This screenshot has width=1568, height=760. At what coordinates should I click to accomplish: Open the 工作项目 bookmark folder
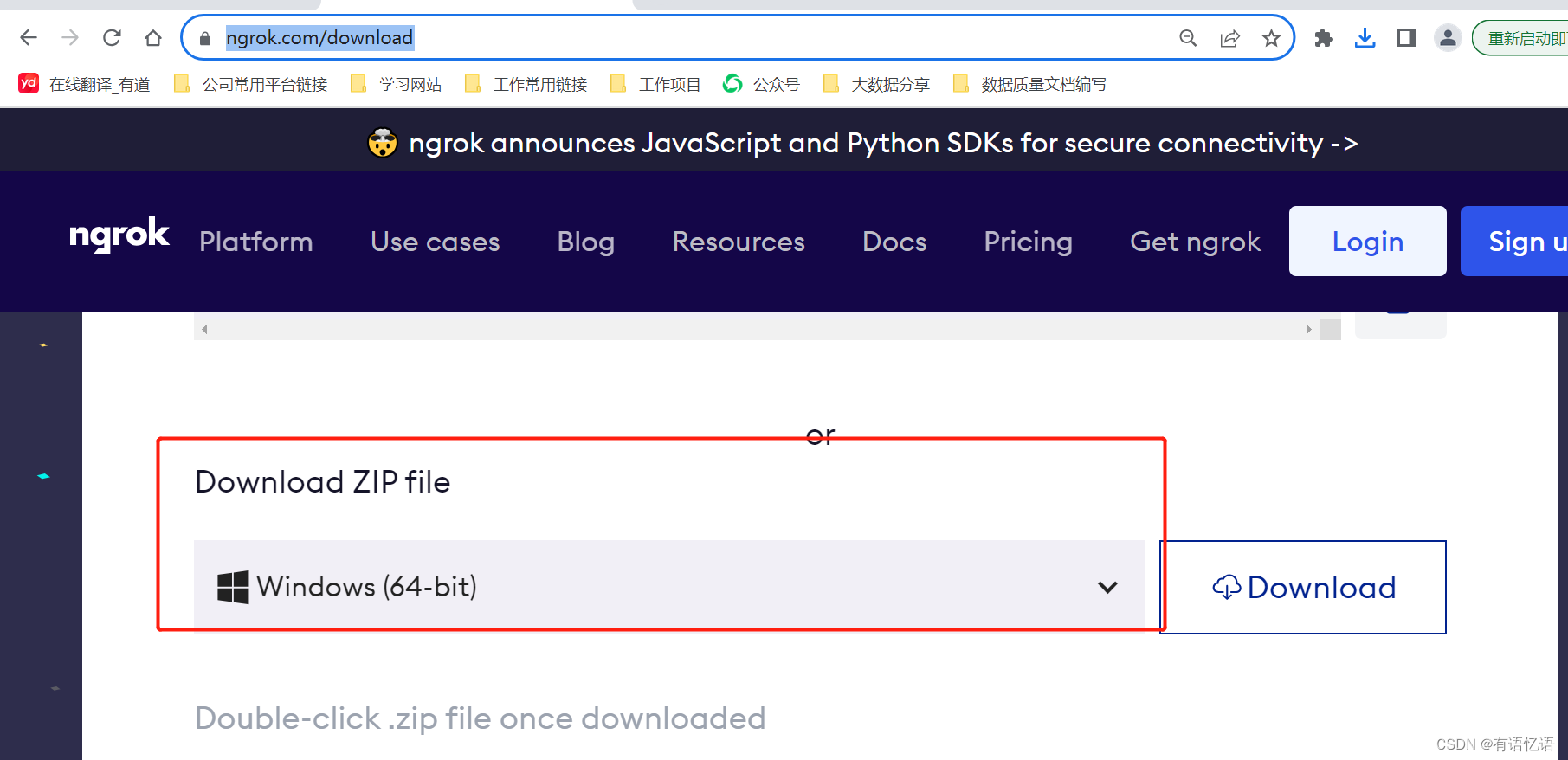[x=655, y=84]
